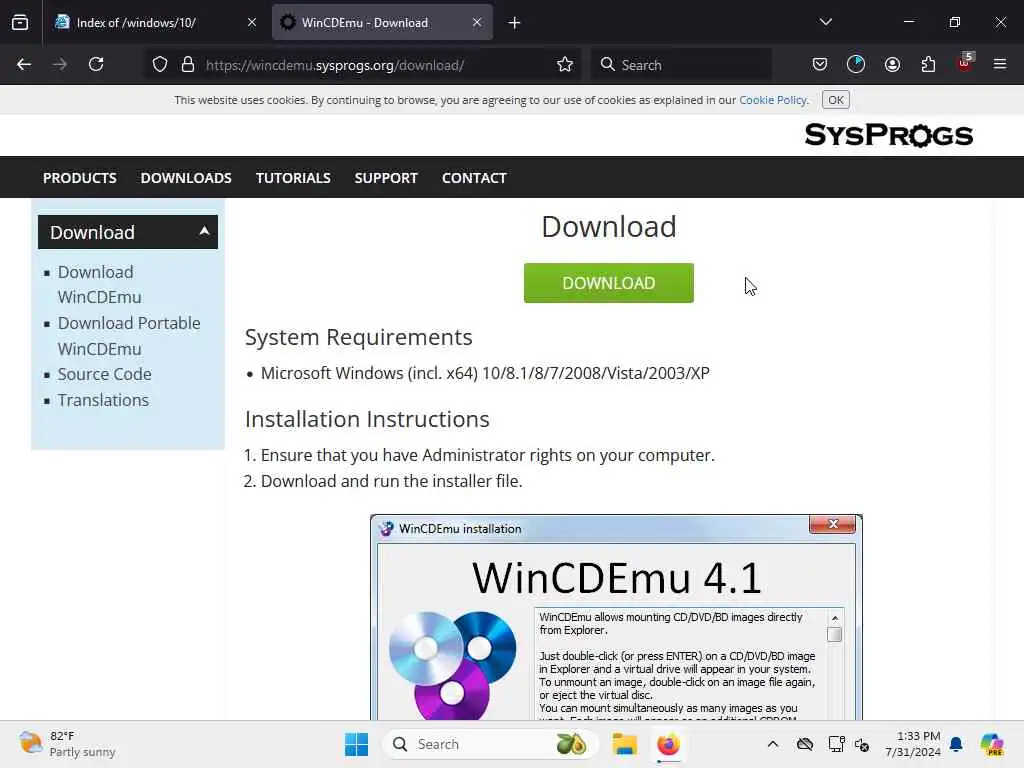Open the notifications bell icon
1024x768 pixels.
point(956,744)
